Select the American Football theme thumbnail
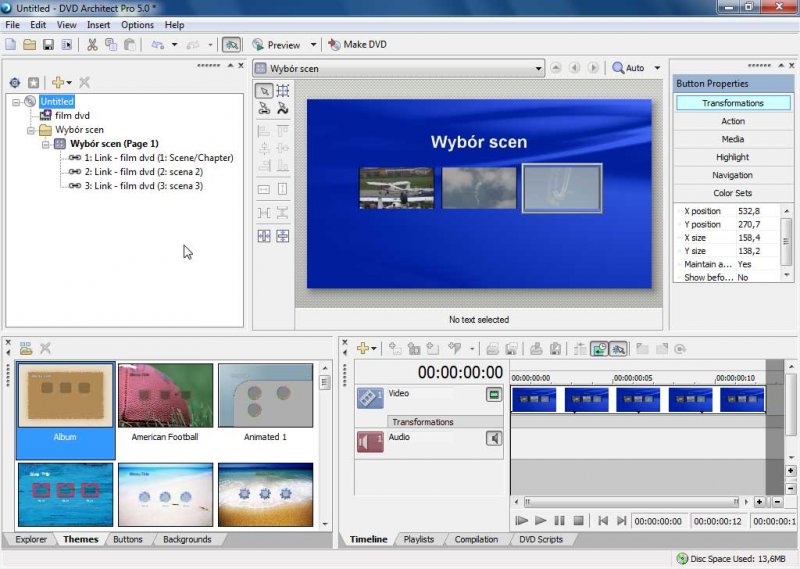The width and height of the screenshot is (800, 569). click(165, 397)
